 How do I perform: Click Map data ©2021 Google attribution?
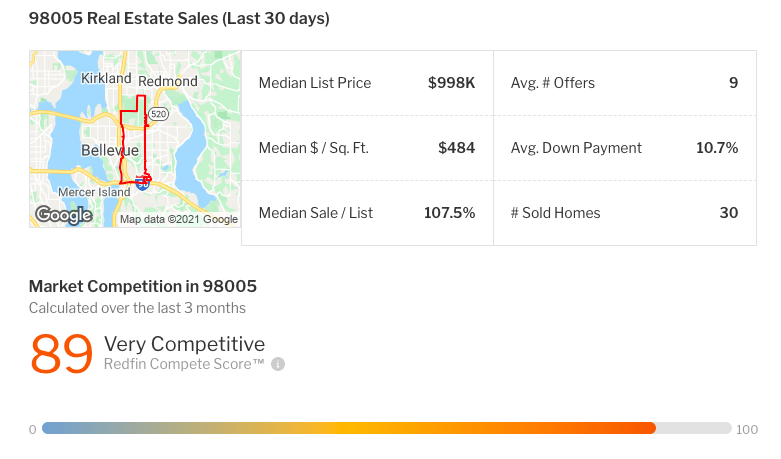(x=179, y=220)
